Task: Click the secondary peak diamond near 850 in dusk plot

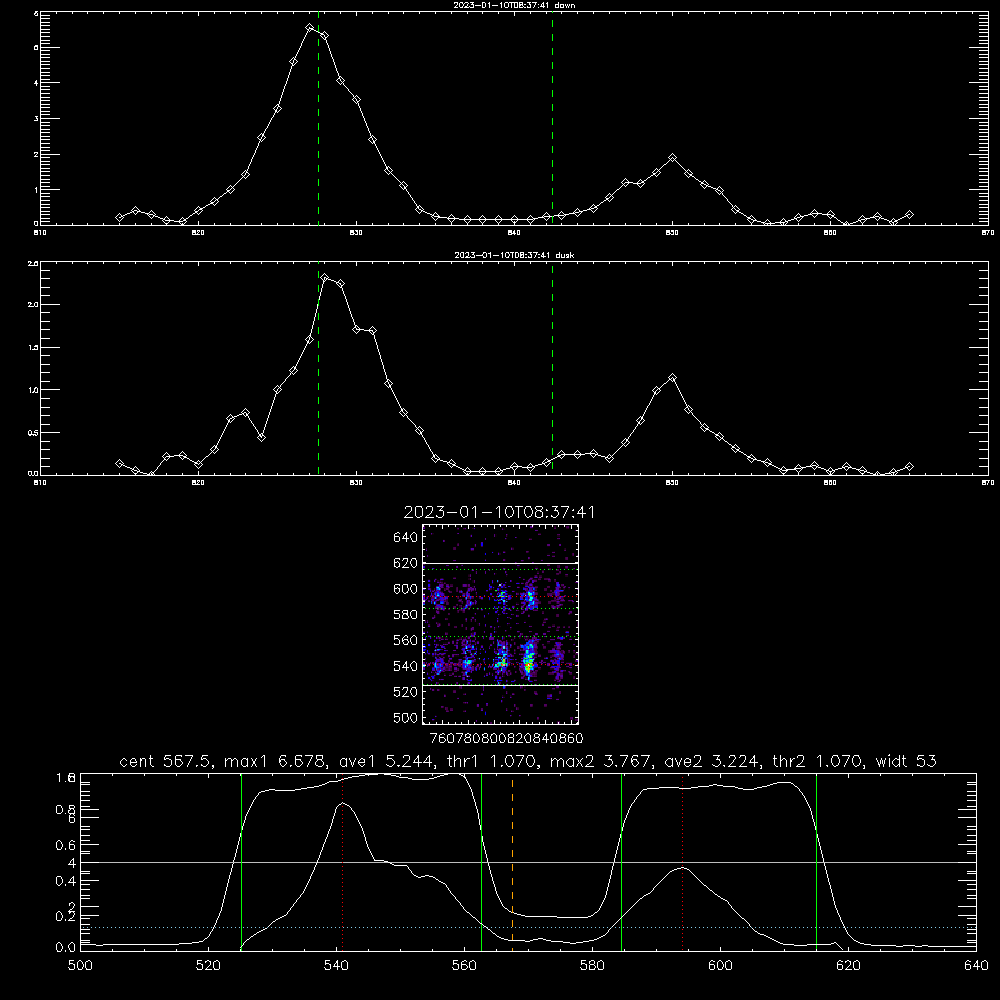Action: pyautogui.click(x=672, y=378)
